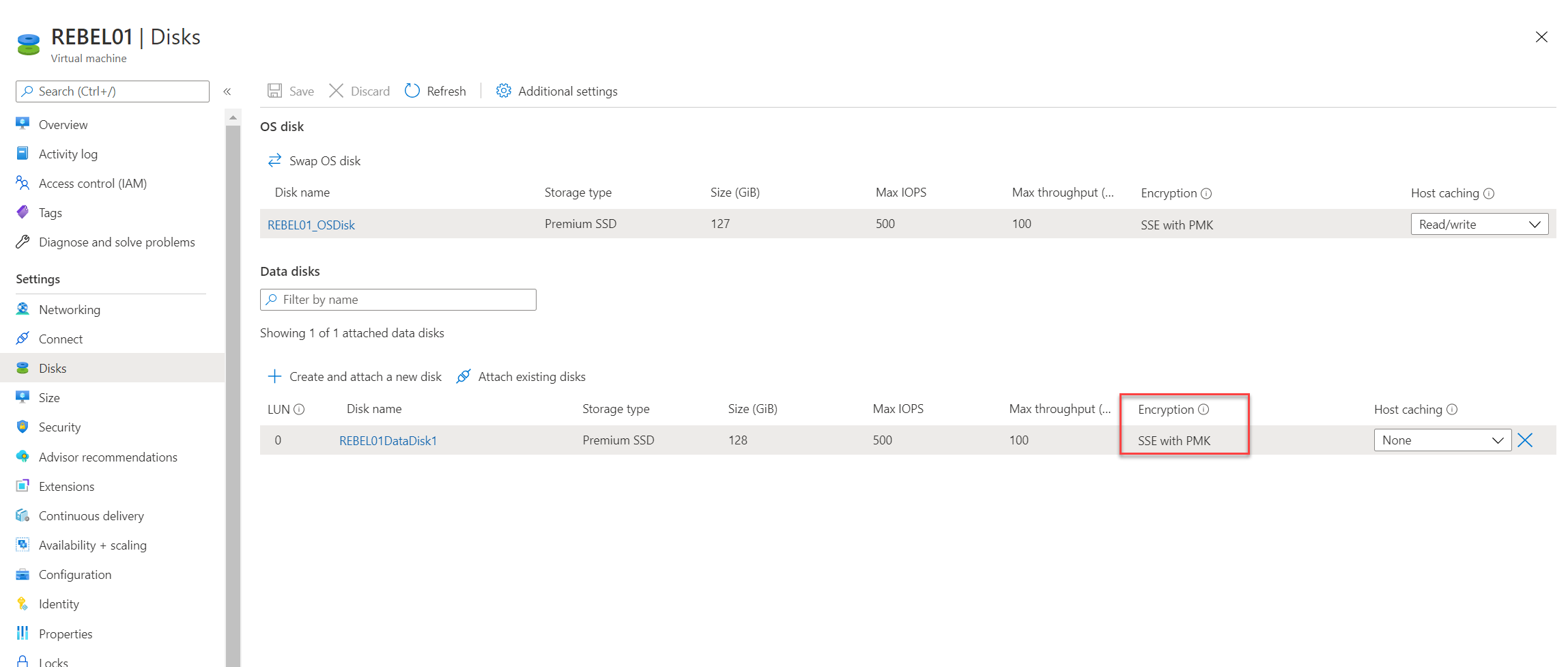Collapse the sidebar menu with double chevron

(x=227, y=91)
